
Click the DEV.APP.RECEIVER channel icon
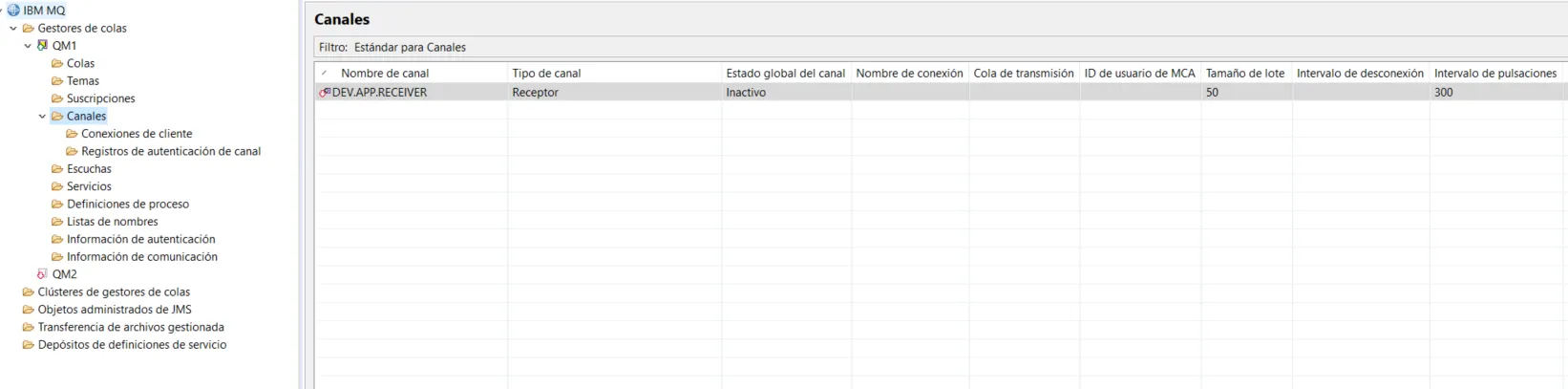pyautogui.click(x=325, y=93)
